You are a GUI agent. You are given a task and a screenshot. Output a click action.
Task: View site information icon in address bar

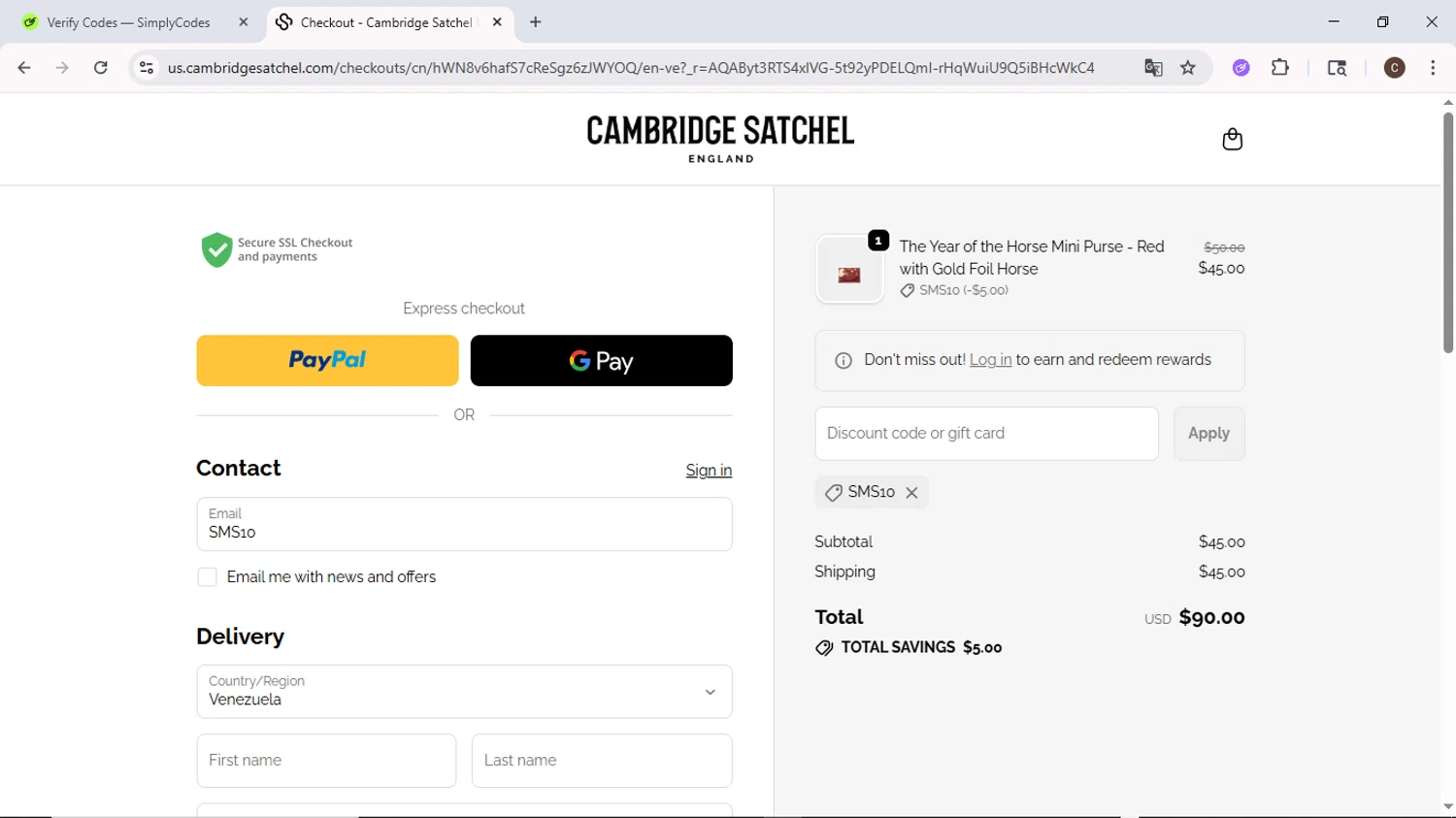click(x=147, y=68)
